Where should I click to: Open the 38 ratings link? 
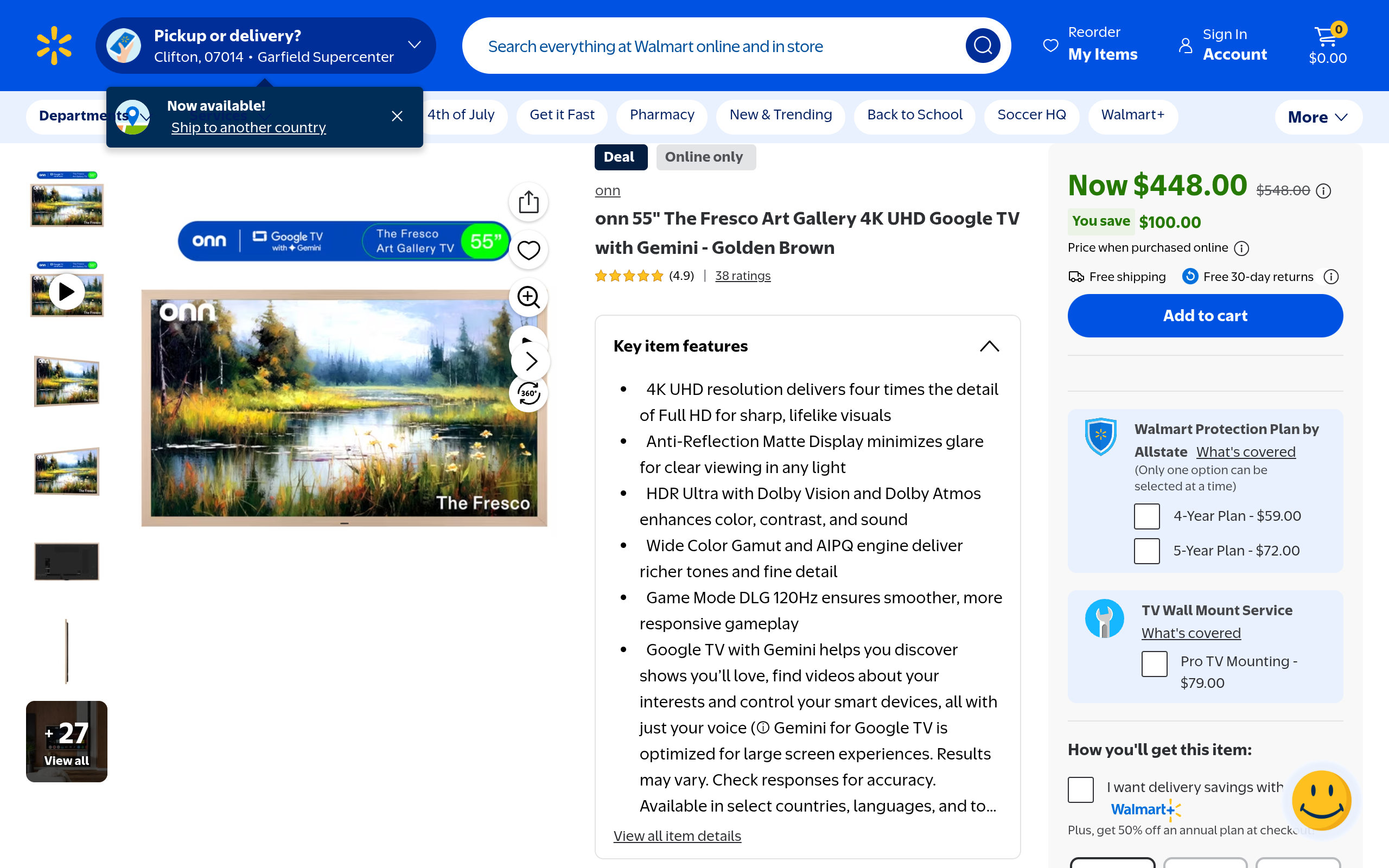(x=743, y=276)
